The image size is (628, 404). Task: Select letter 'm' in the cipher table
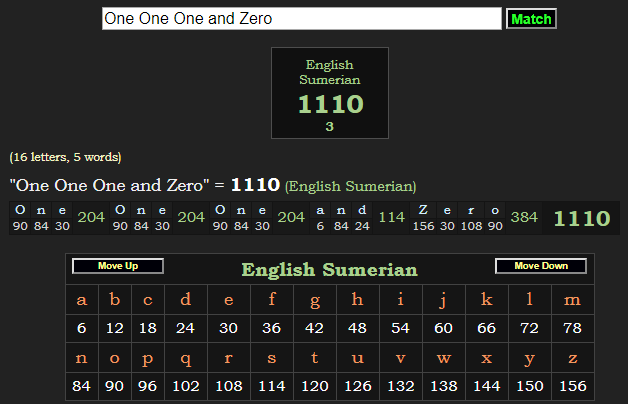[572, 299]
